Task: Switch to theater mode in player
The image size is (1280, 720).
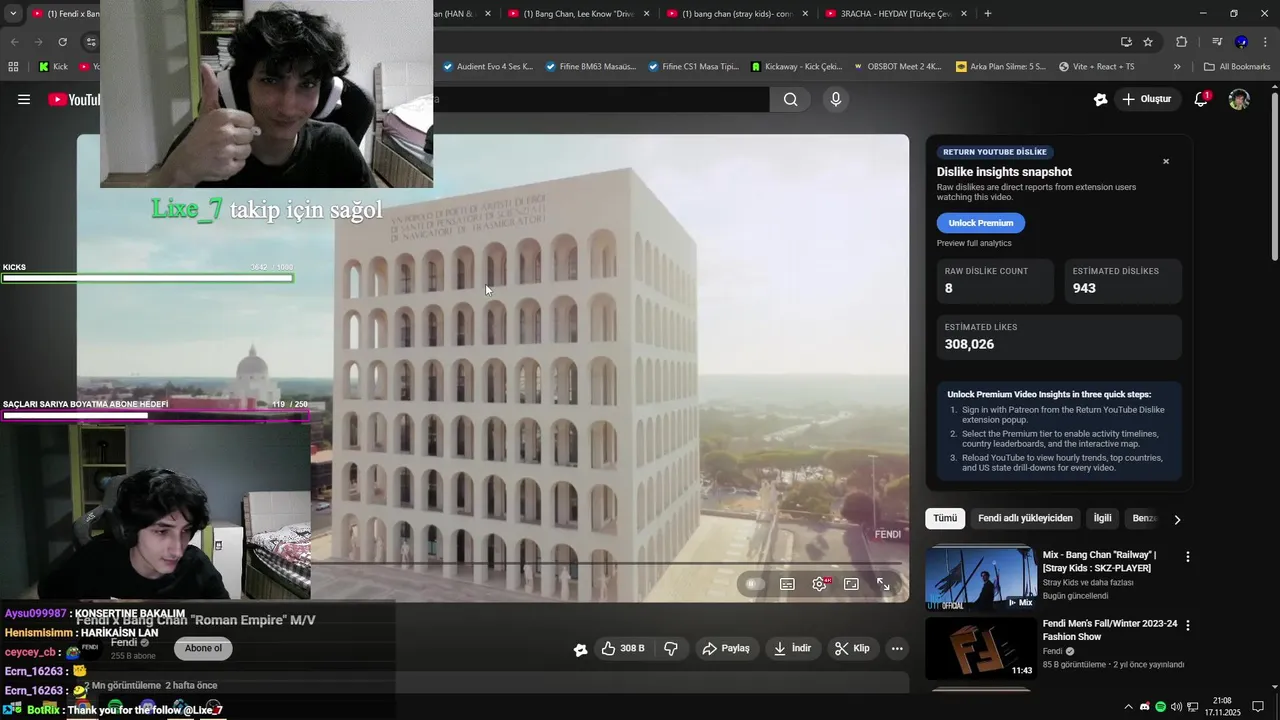Action: pyautogui.click(x=851, y=584)
